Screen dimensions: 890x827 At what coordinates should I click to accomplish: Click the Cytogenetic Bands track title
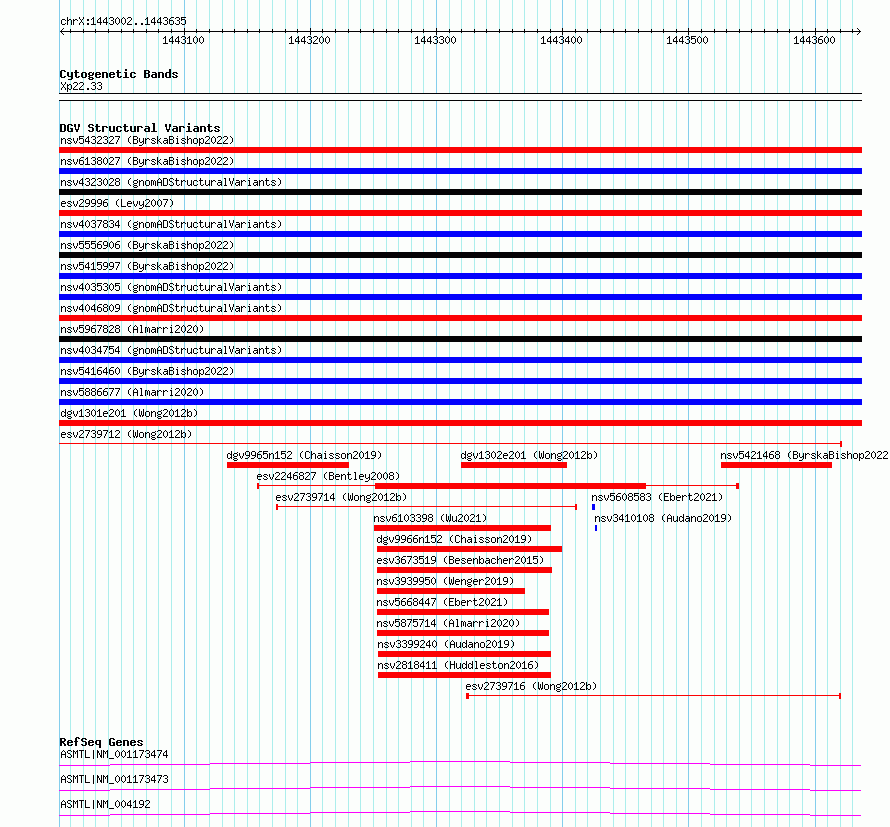(119, 74)
